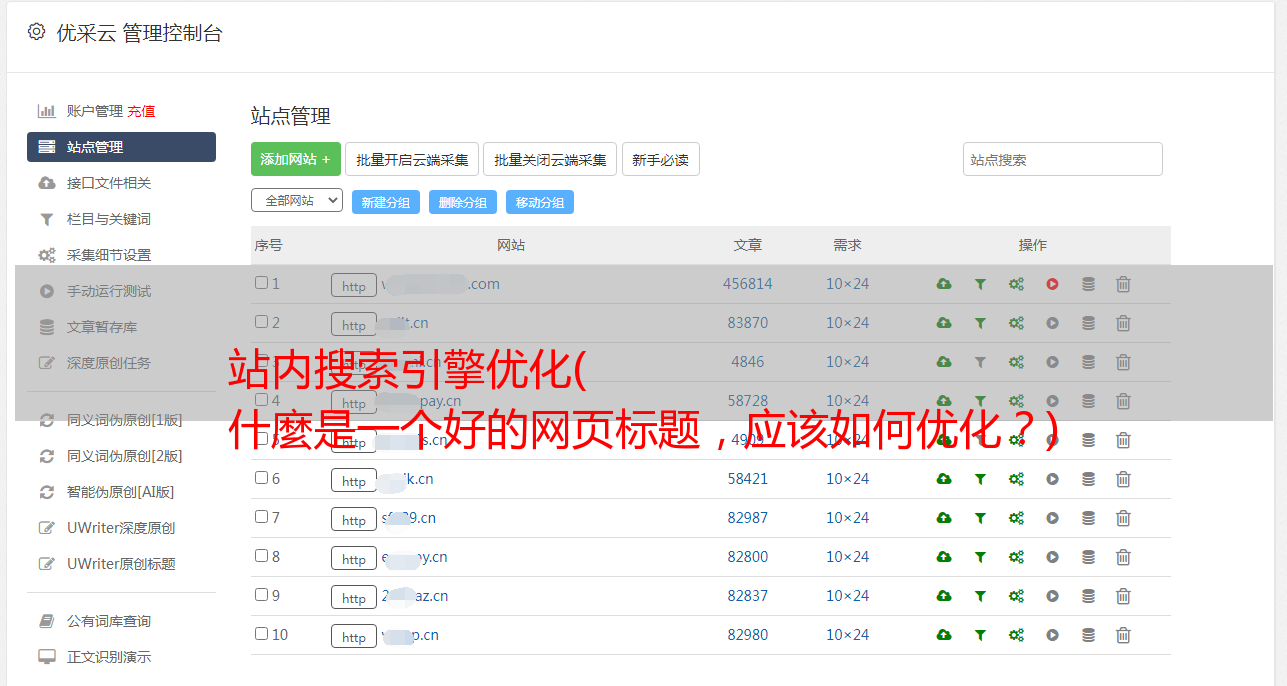Tick the checkbox for site row 9

pyautogui.click(x=261, y=595)
